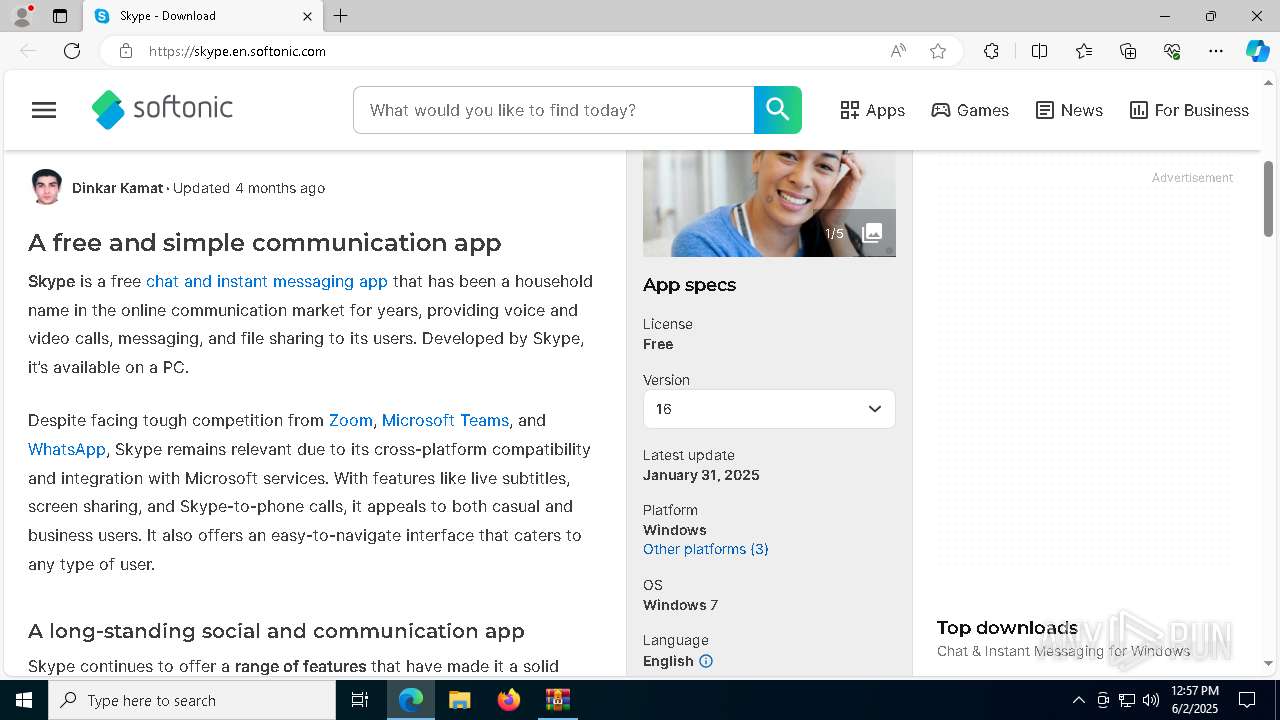Open the Skype screenshot thumbnail
The width and height of the screenshot is (1280, 720).
(x=769, y=203)
